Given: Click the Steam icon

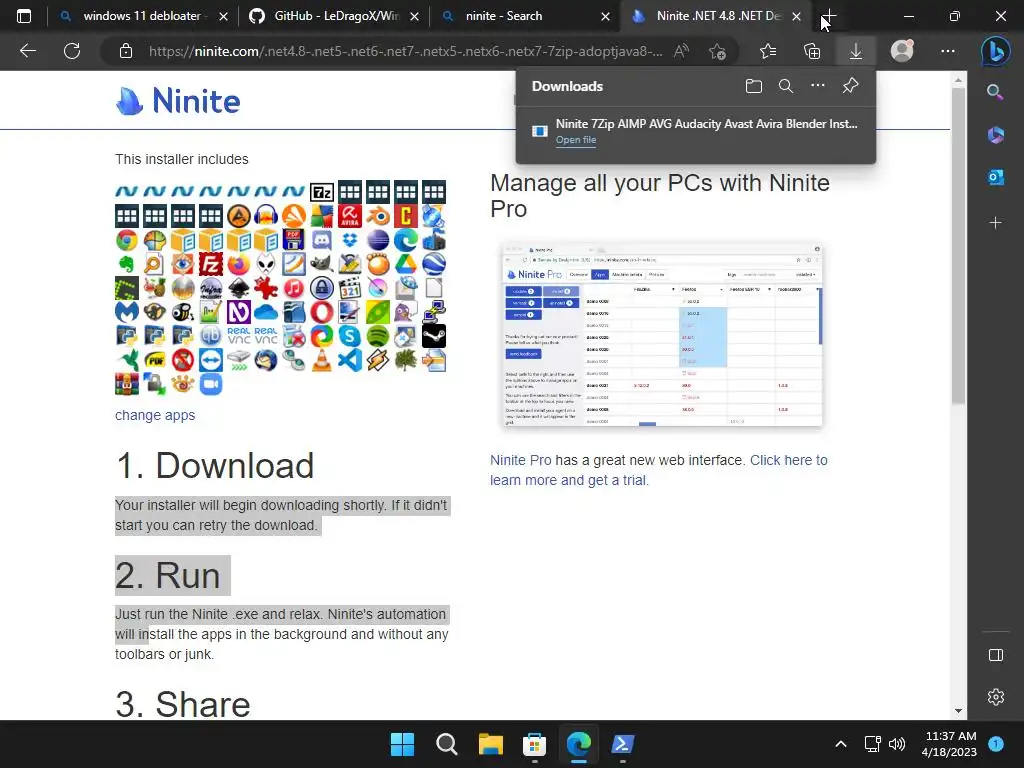Looking at the screenshot, I should click(434, 336).
